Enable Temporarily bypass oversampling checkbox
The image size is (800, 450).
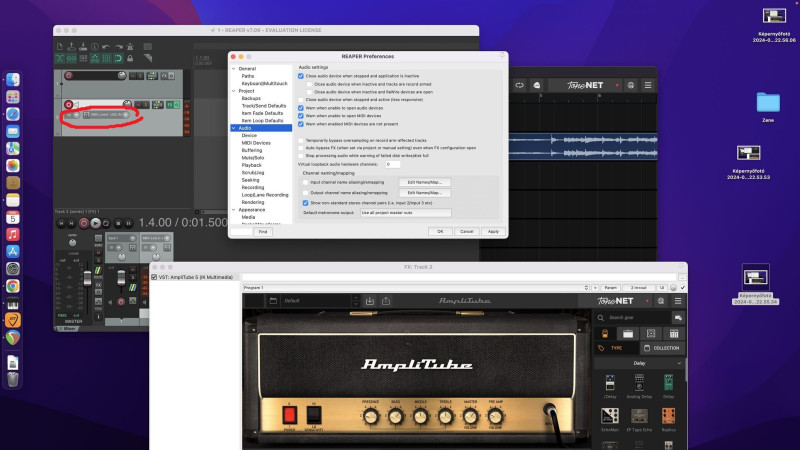point(301,140)
